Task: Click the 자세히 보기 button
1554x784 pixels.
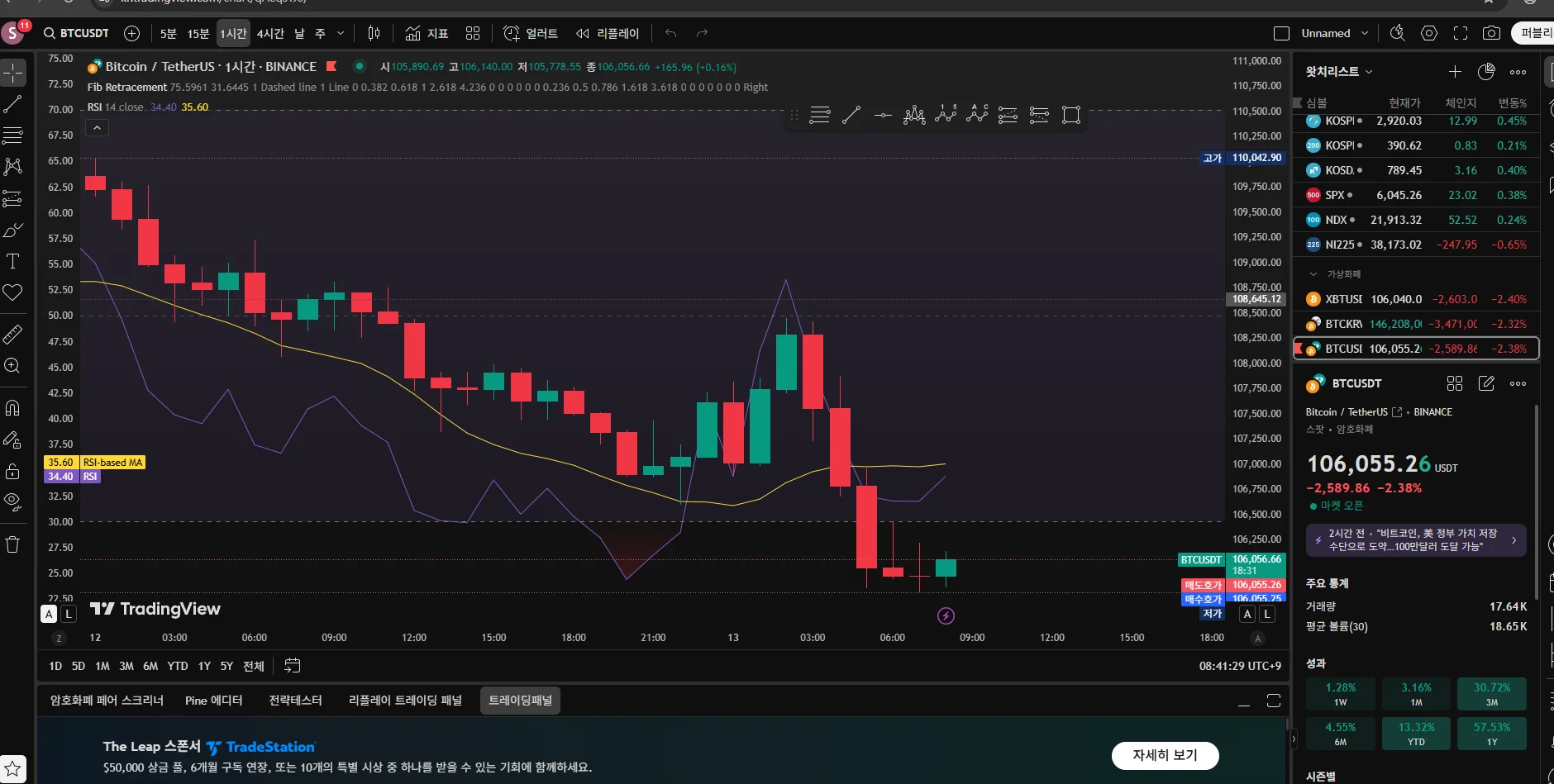Action: (x=1165, y=755)
